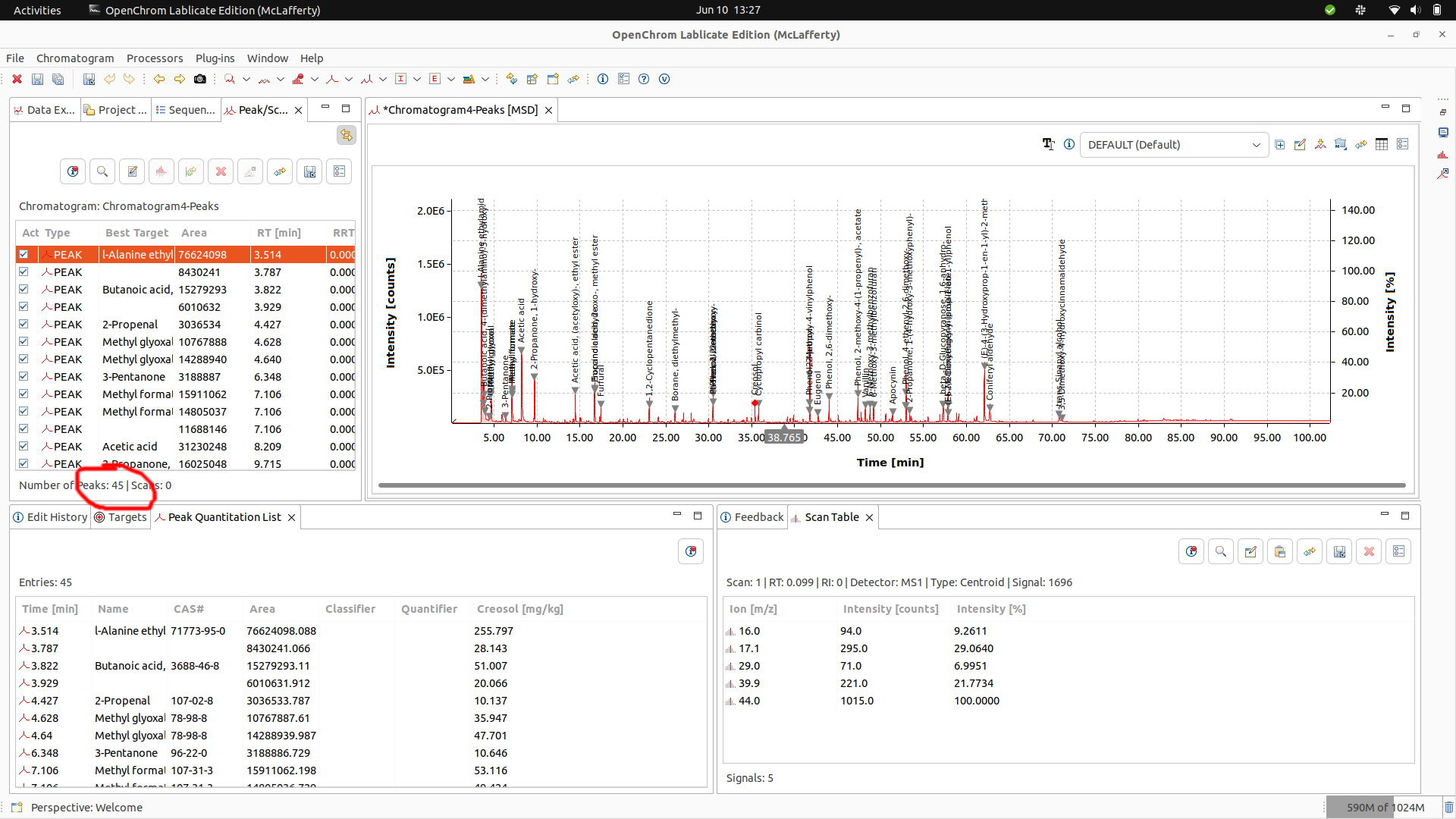Click the table grid icon in chromatogram toolbar
The width and height of the screenshot is (1456, 819).
pos(1382,144)
